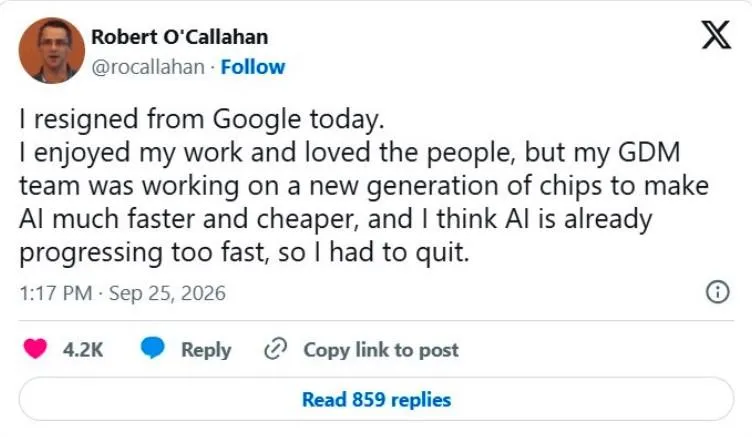Follow @rocallahan via the Follow link
Screen dimensions: 752x437
pos(253,67)
